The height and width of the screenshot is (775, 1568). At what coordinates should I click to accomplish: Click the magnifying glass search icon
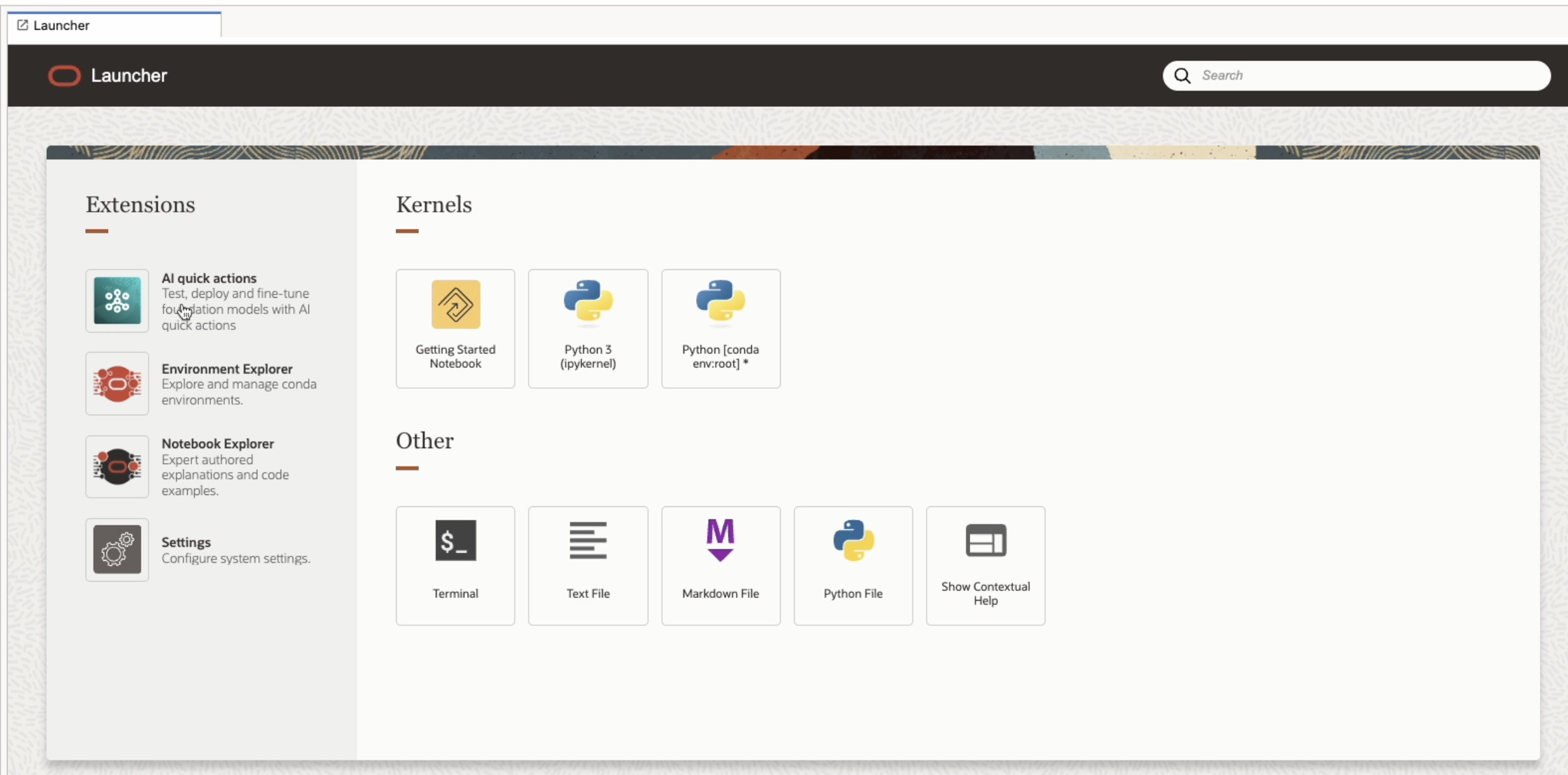tap(1182, 76)
